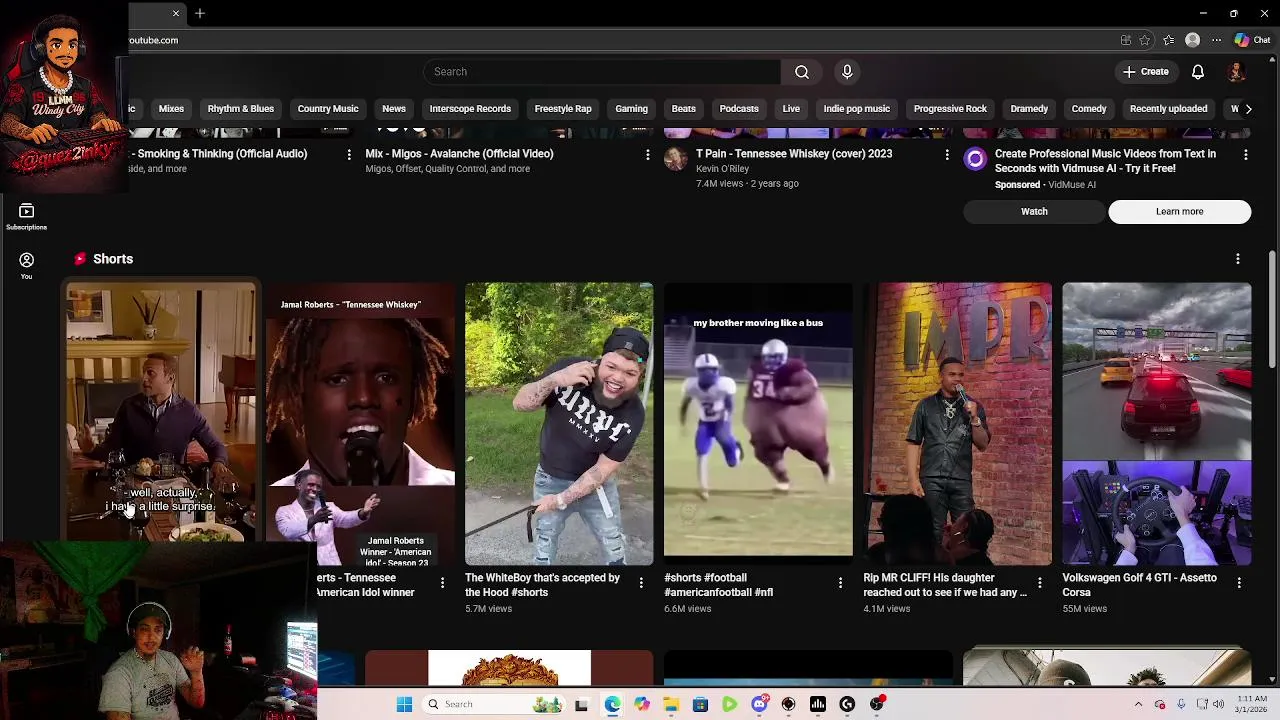
Task: Open the You page in the sidebar
Action: [x=27, y=265]
